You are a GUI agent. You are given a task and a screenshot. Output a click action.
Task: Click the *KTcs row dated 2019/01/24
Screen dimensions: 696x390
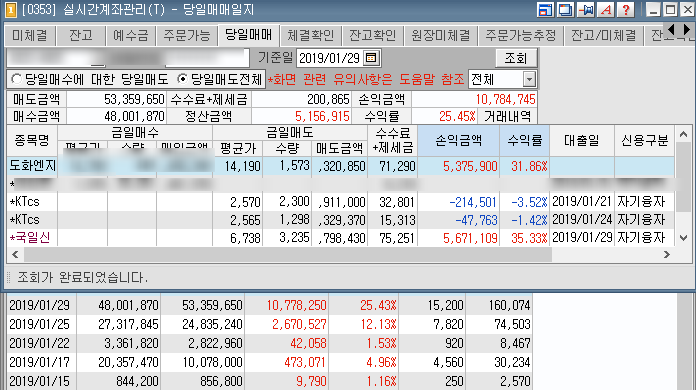point(341,220)
